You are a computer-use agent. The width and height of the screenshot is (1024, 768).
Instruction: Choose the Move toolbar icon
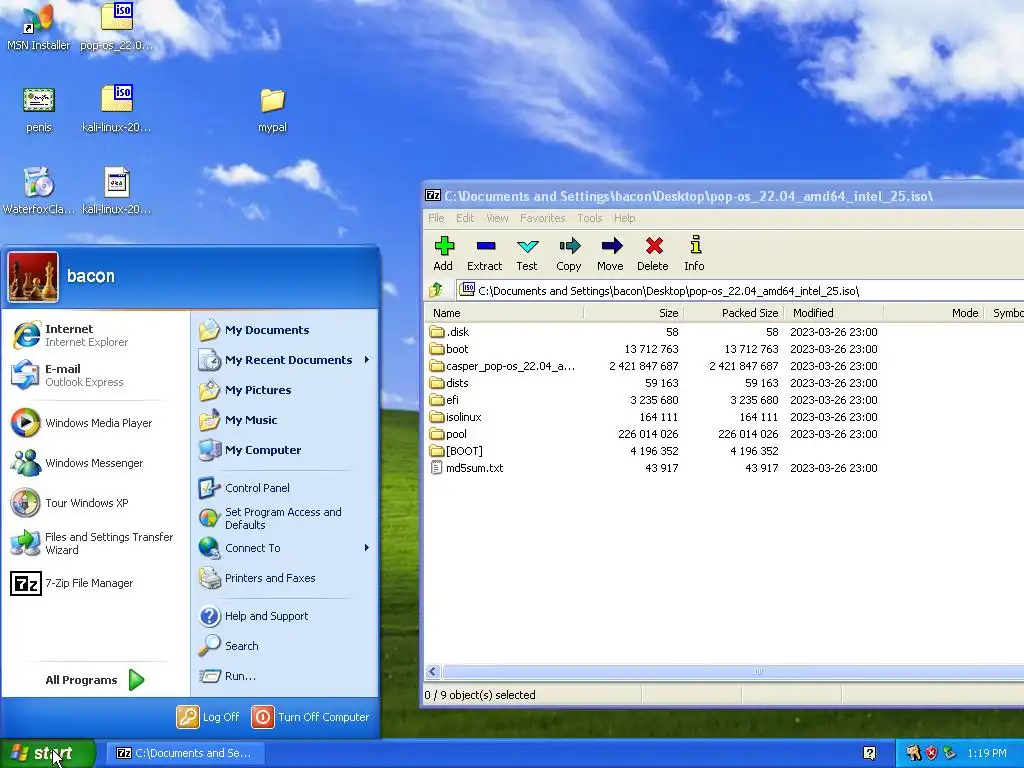611,253
